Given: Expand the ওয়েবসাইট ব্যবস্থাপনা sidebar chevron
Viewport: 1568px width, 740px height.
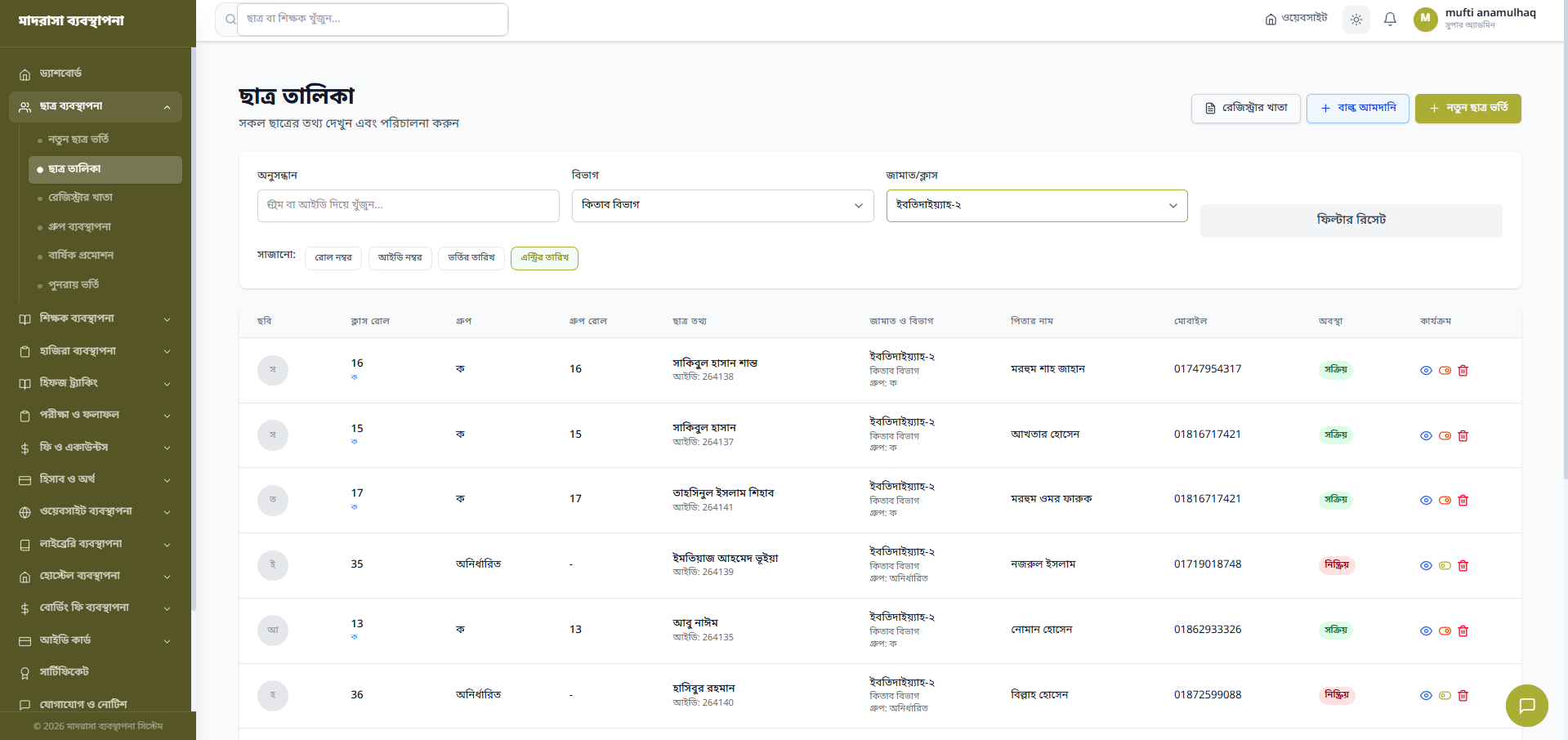Looking at the screenshot, I should (x=167, y=512).
